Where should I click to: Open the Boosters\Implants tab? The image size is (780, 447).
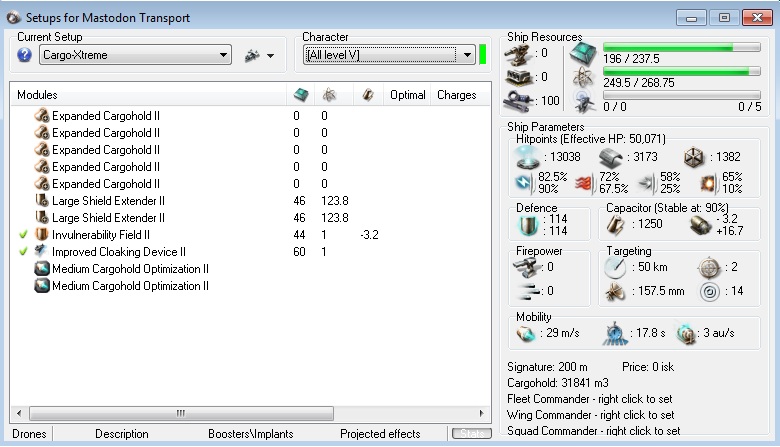tap(251, 434)
